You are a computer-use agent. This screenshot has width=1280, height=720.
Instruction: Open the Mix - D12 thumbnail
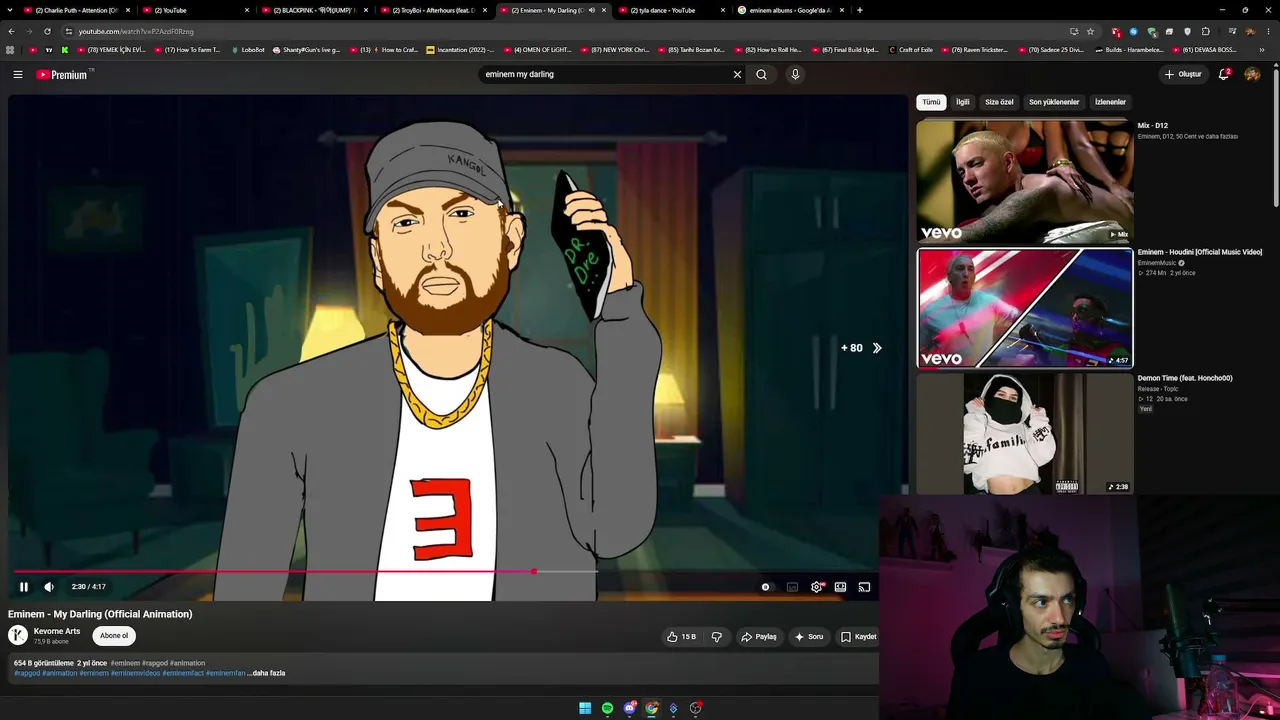1025,181
